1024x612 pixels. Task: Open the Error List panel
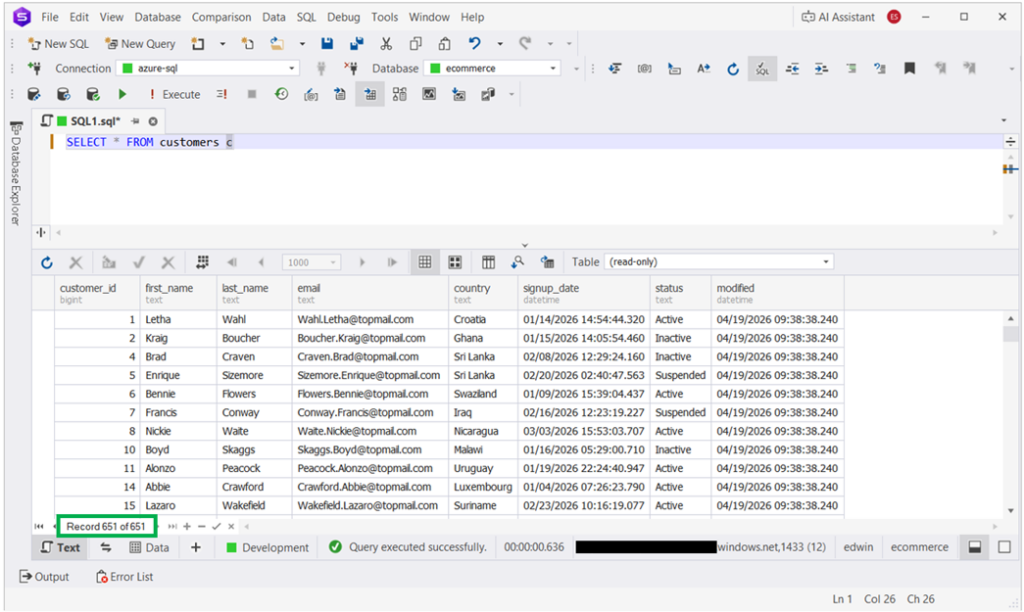tap(125, 577)
